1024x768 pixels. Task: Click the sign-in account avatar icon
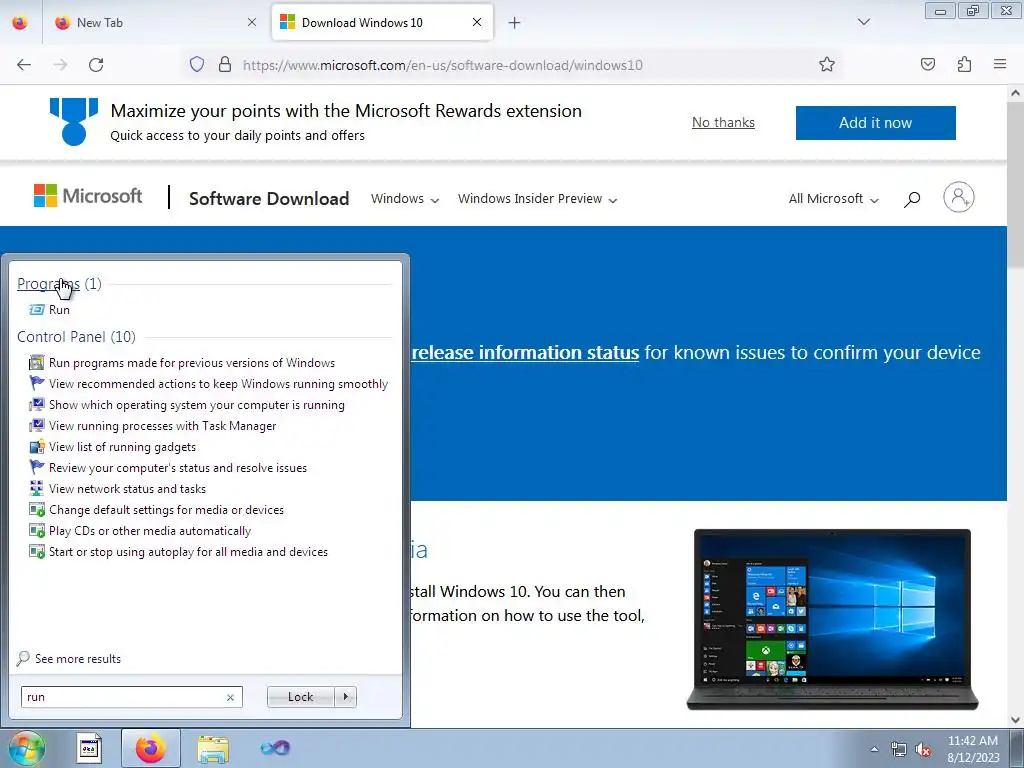pyautogui.click(x=959, y=197)
